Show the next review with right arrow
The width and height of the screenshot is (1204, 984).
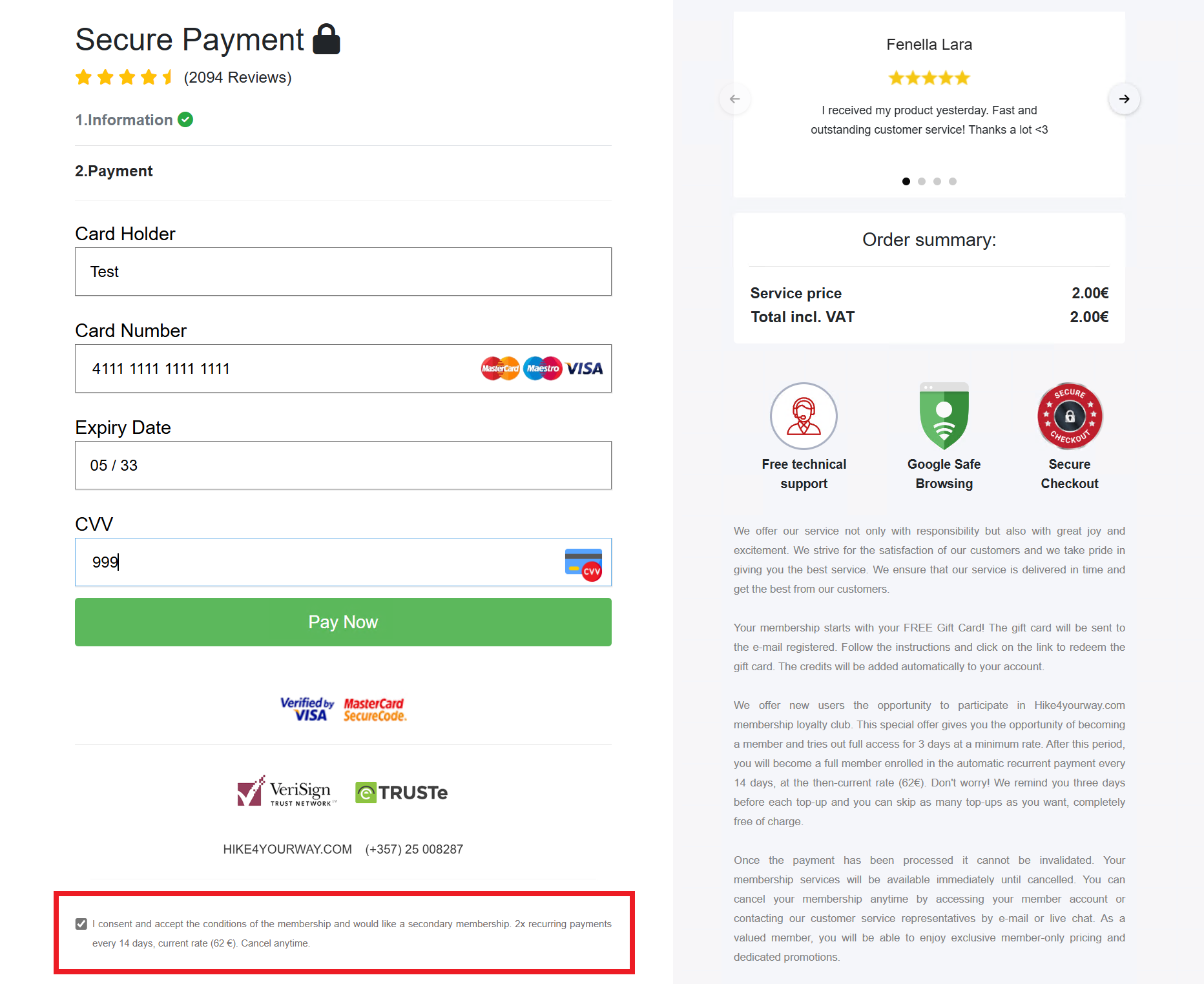[1124, 99]
